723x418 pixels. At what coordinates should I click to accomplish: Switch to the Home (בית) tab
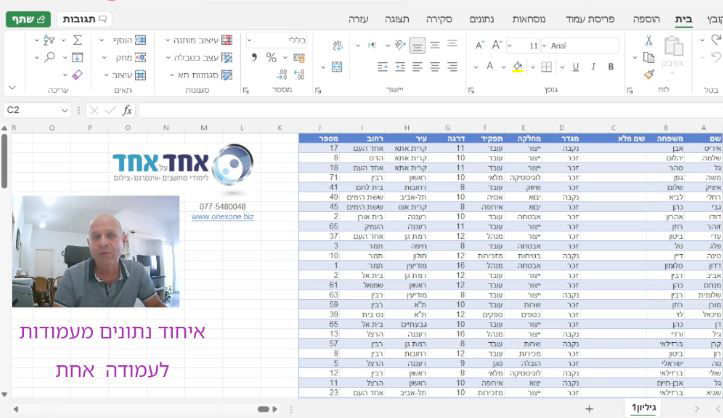[683, 19]
